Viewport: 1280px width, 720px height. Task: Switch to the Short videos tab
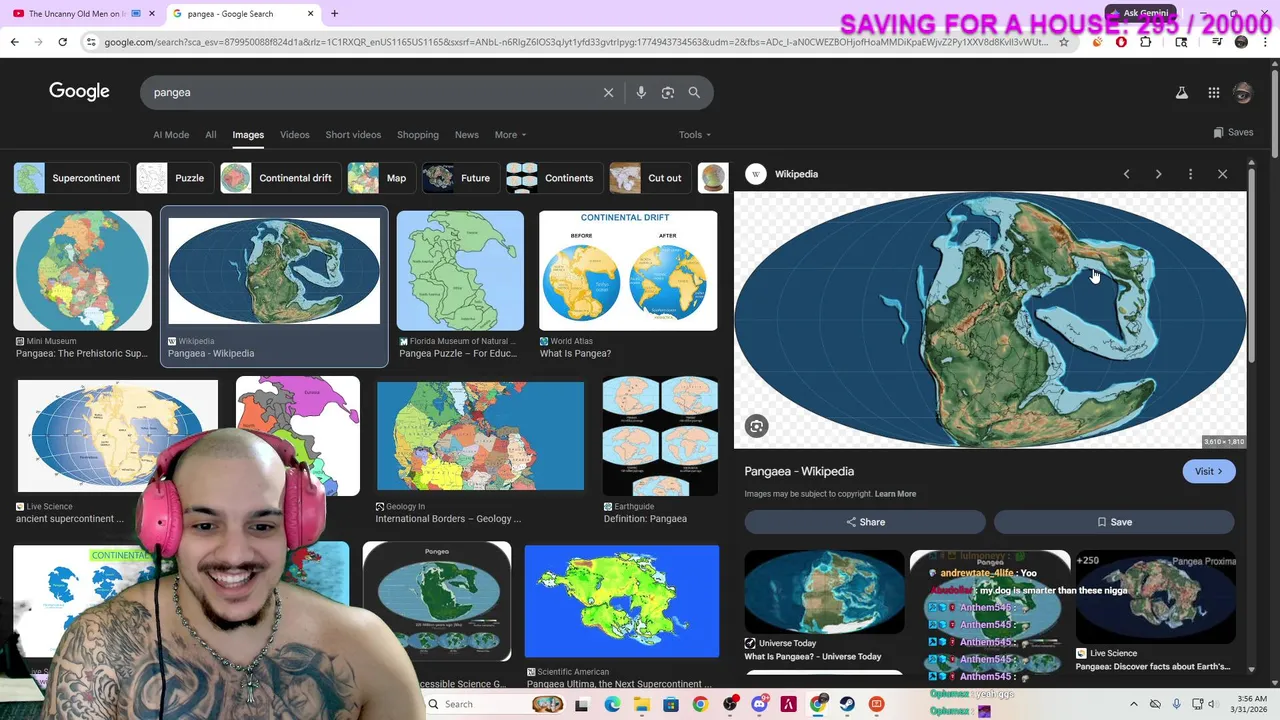353,135
